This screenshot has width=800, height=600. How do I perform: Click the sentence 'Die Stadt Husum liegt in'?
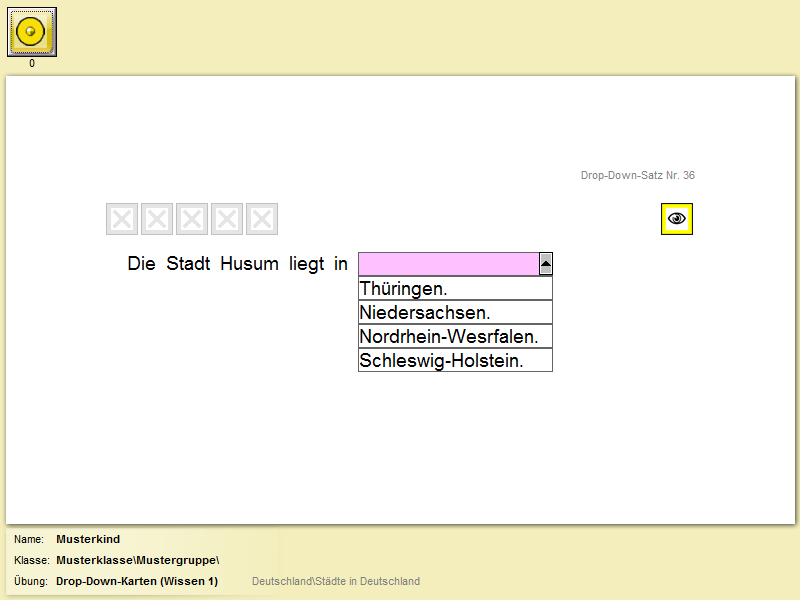coord(237,264)
